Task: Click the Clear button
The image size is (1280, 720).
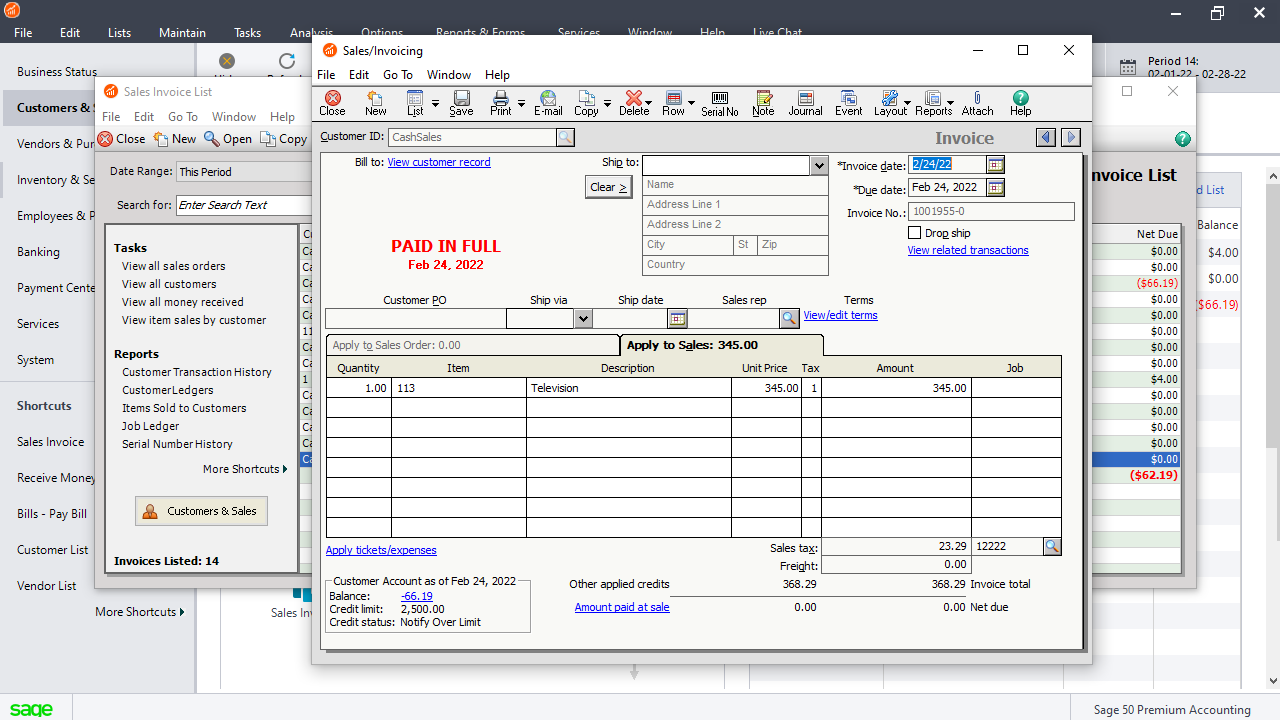Action: pyautogui.click(x=608, y=187)
